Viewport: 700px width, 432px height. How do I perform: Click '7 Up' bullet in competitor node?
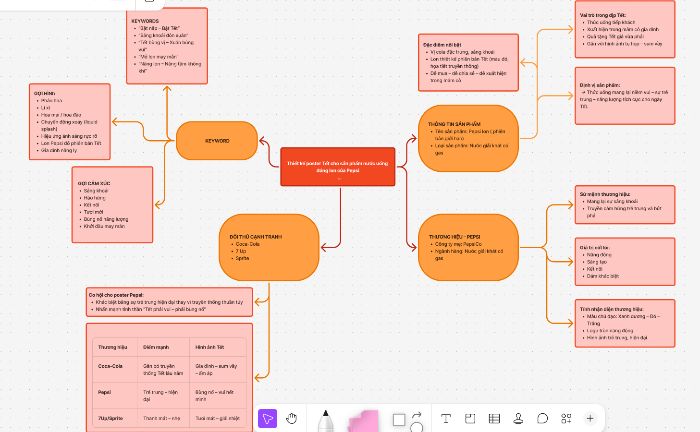coord(241,251)
